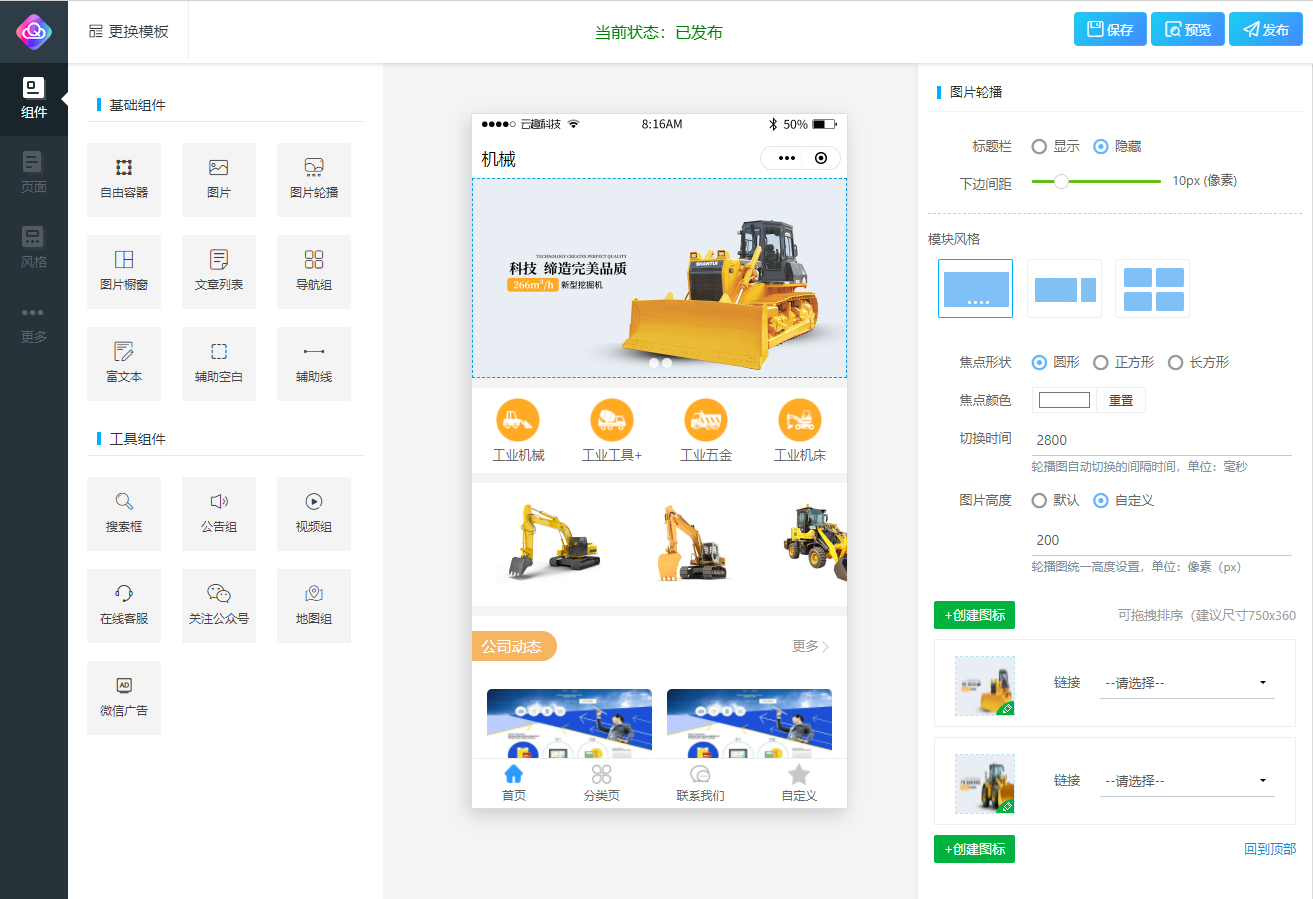Expand 更多 in company news section

click(x=810, y=647)
